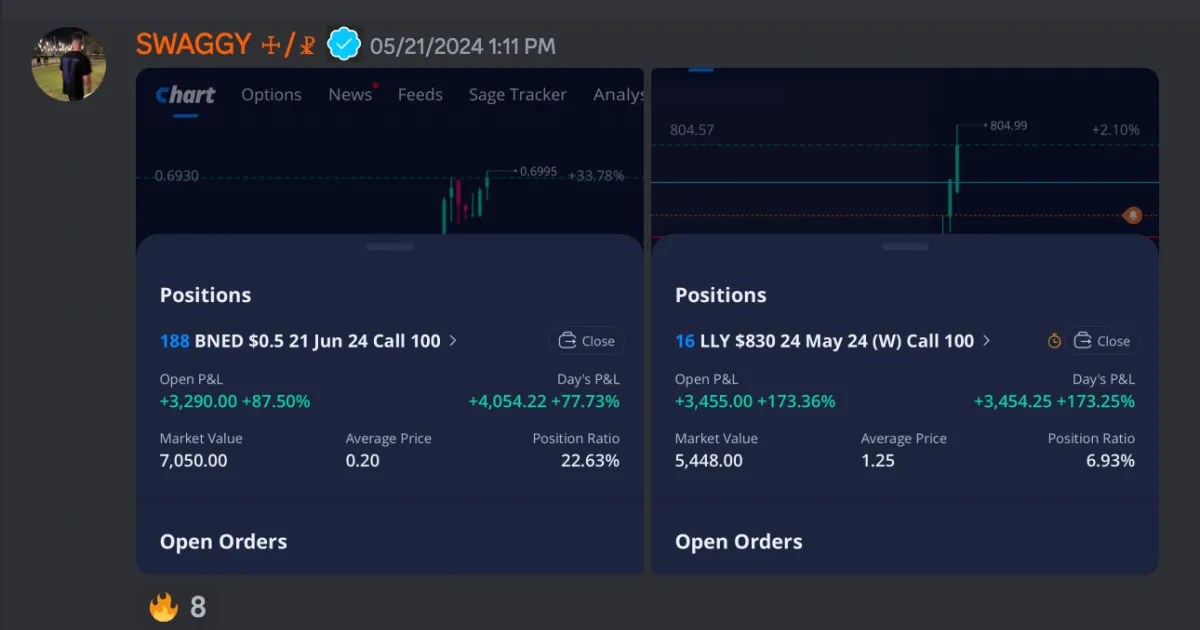Viewport: 1200px width, 630px height.
Task: Click the SWAGGY username
Action: 193,45
